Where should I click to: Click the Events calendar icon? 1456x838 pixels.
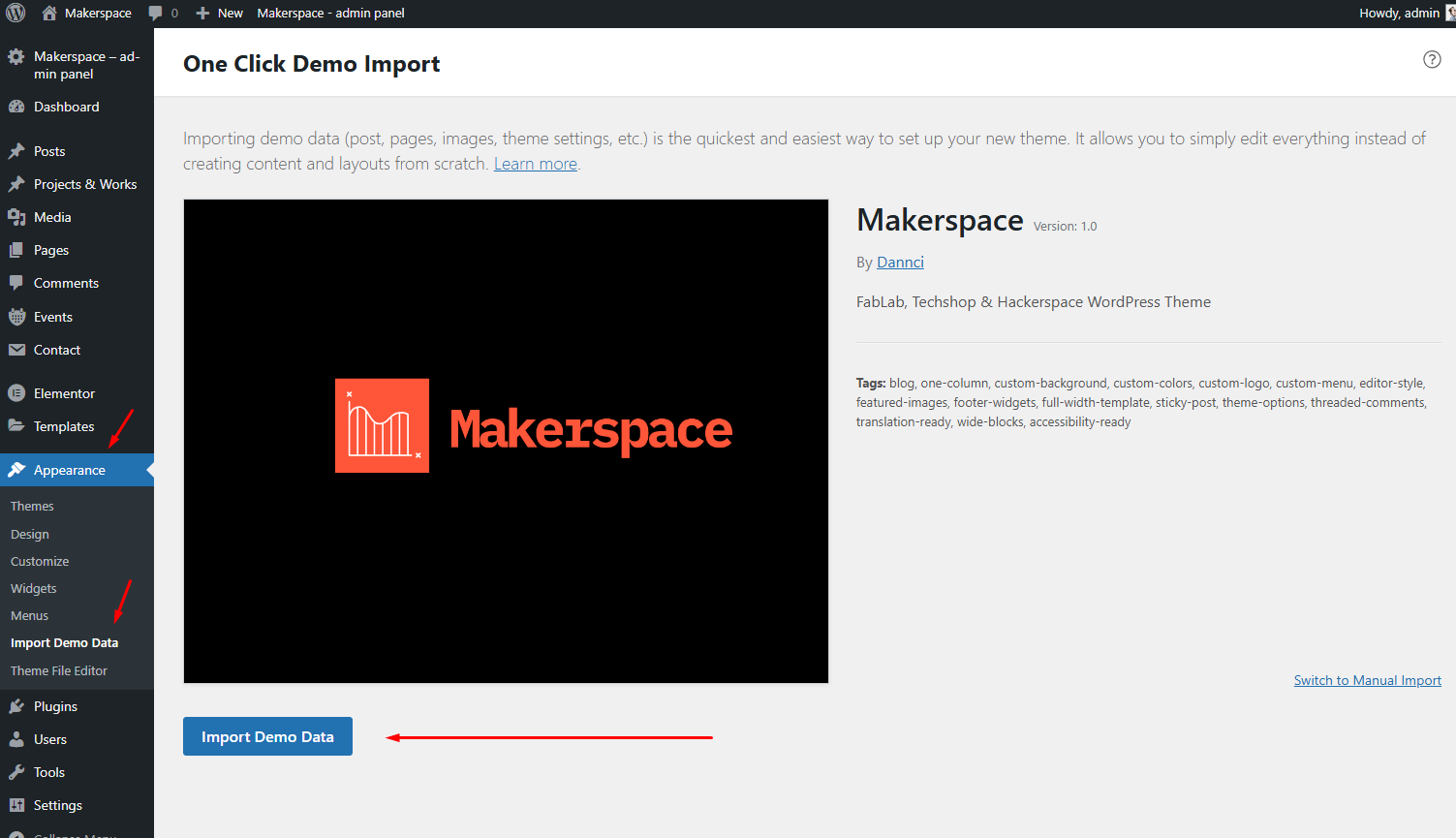click(16, 317)
